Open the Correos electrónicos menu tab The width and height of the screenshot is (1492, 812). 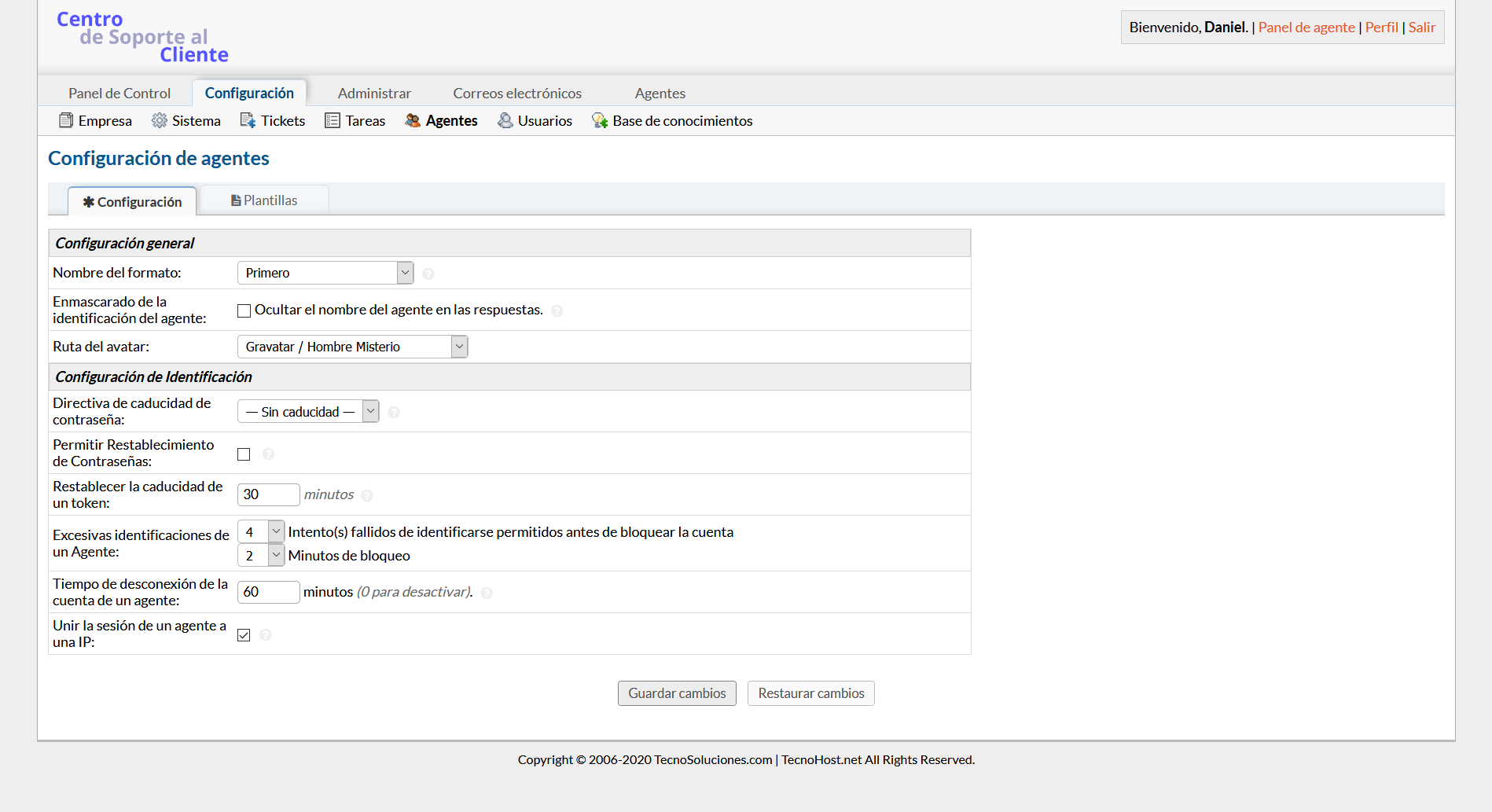tap(517, 93)
